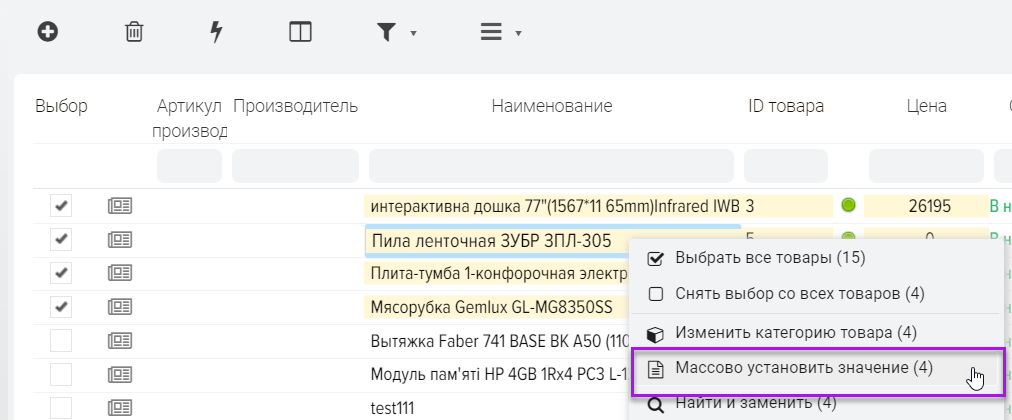Viewport: 1012px width, 420px height.
Task: Open card icon for test111 row
Action: pyautogui.click(x=120, y=408)
